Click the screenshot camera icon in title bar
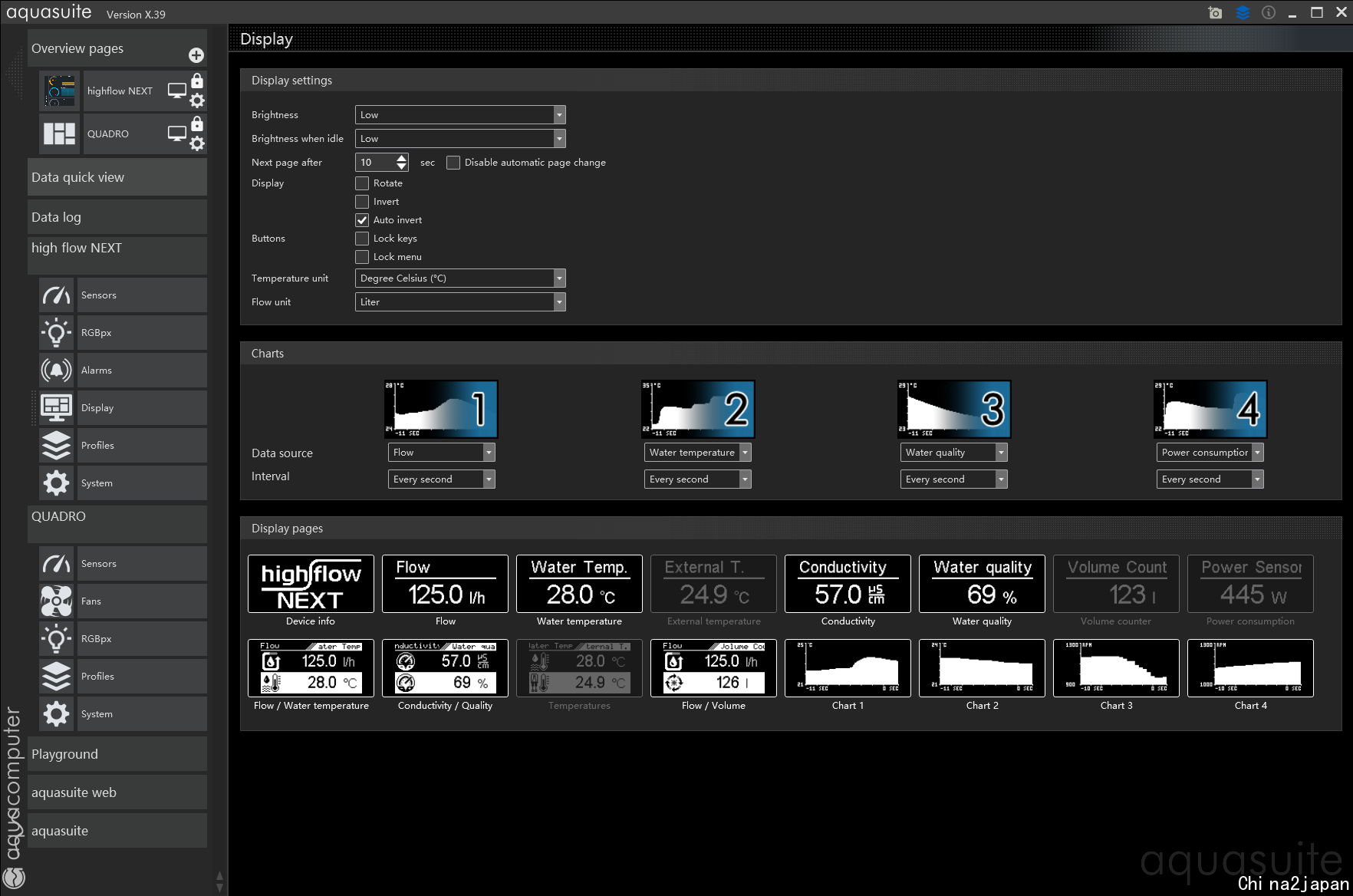 1215,12
